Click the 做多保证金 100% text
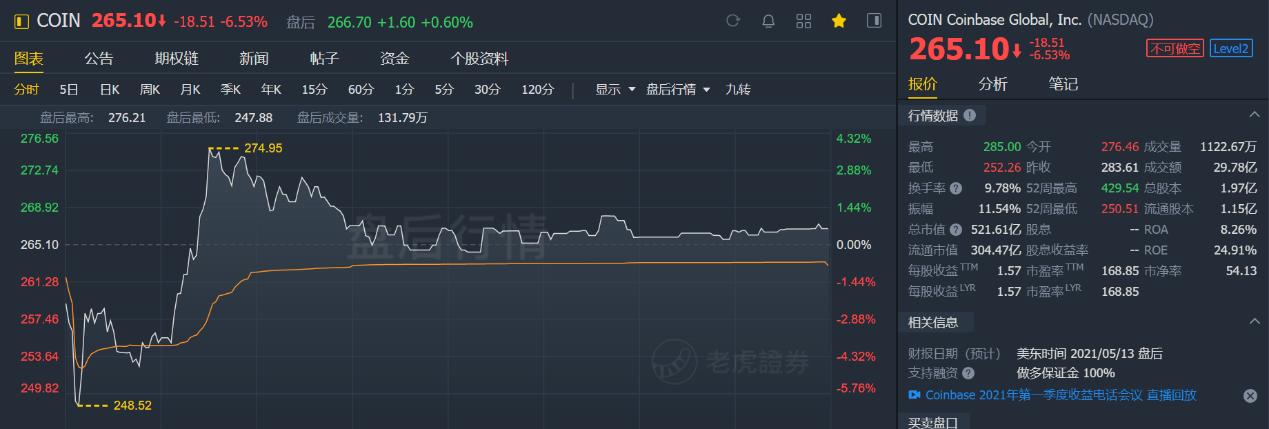Image resolution: width=1269 pixels, height=429 pixels. 1065,373
